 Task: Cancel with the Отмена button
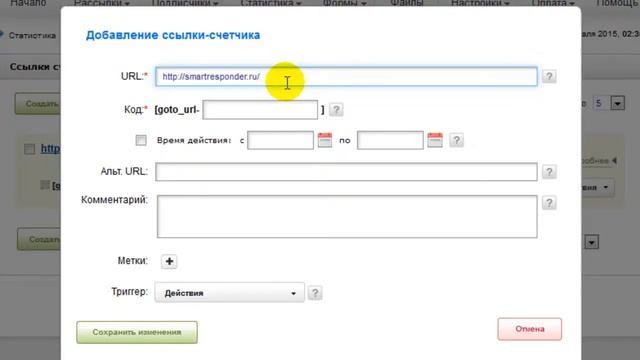529,329
